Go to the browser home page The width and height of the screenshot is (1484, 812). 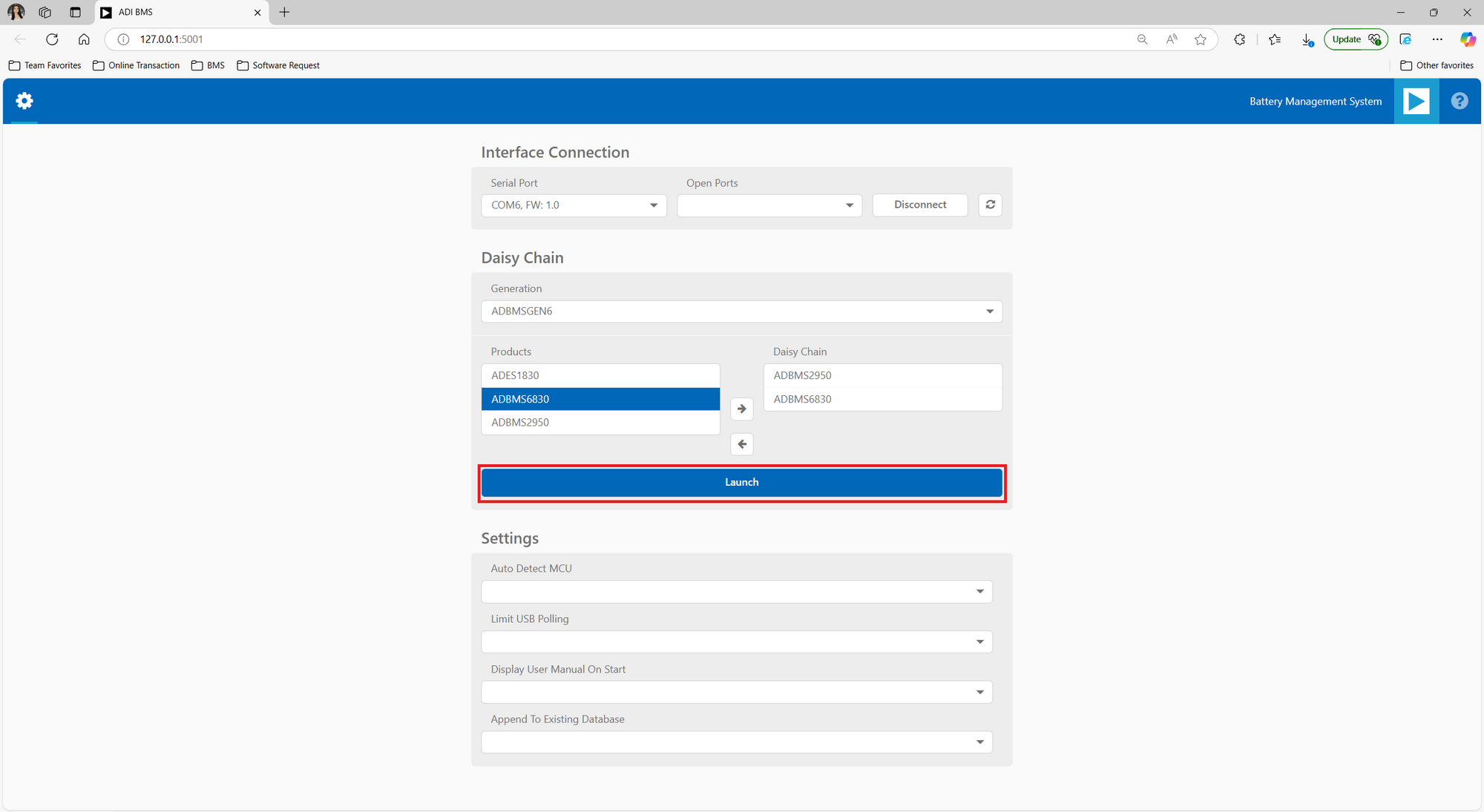coord(84,39)
